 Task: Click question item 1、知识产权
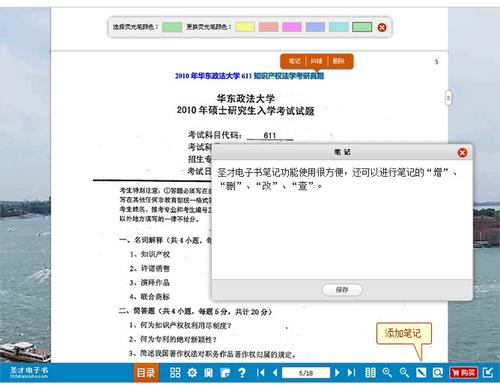(150, 254)
